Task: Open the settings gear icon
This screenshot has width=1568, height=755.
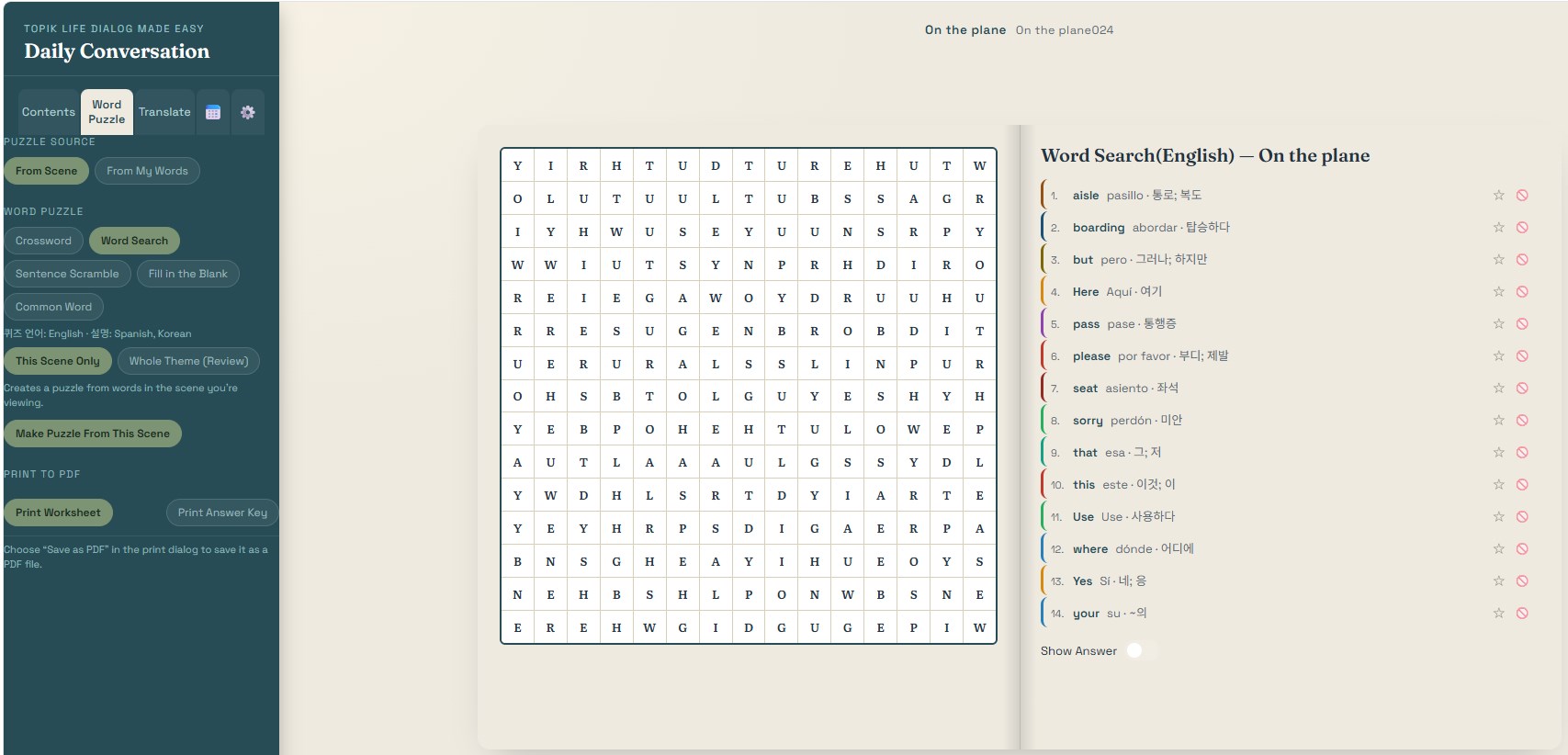Action: coord(248,112)
